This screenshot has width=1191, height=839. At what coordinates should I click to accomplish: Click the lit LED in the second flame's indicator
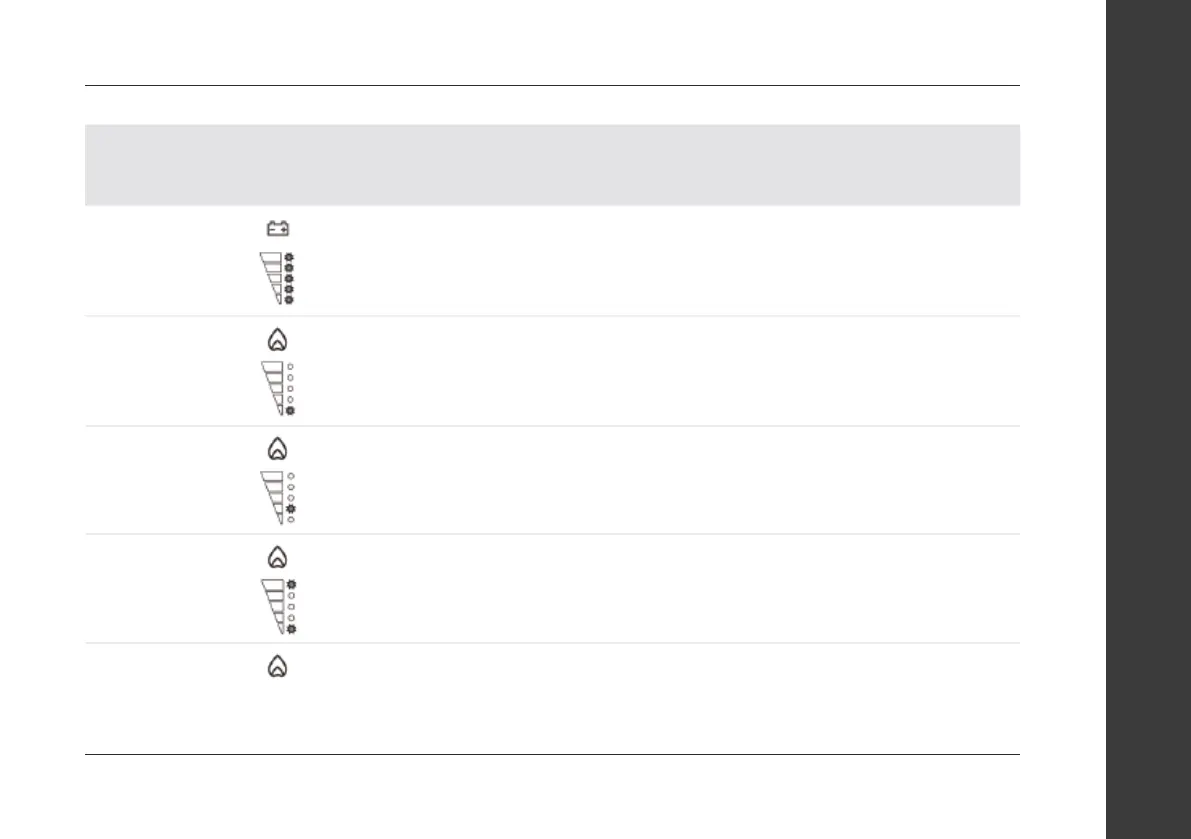pos(290,508)
